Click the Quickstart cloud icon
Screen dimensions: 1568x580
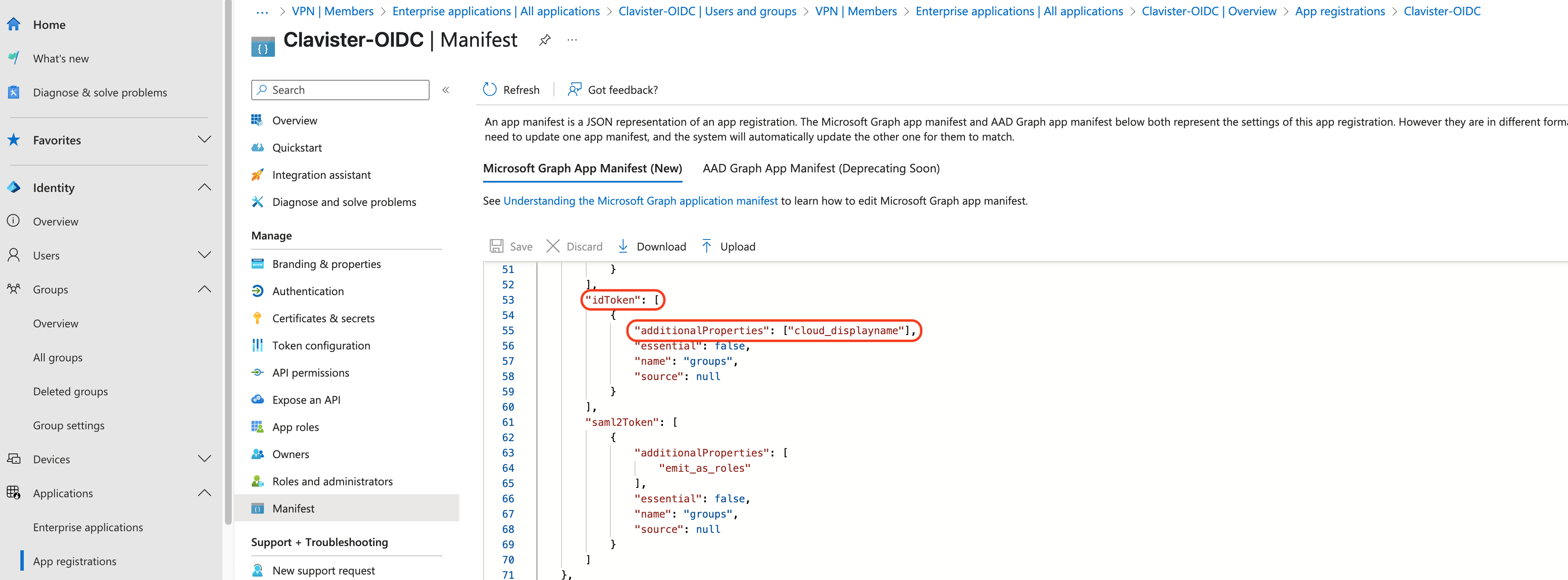click(258, 147)
